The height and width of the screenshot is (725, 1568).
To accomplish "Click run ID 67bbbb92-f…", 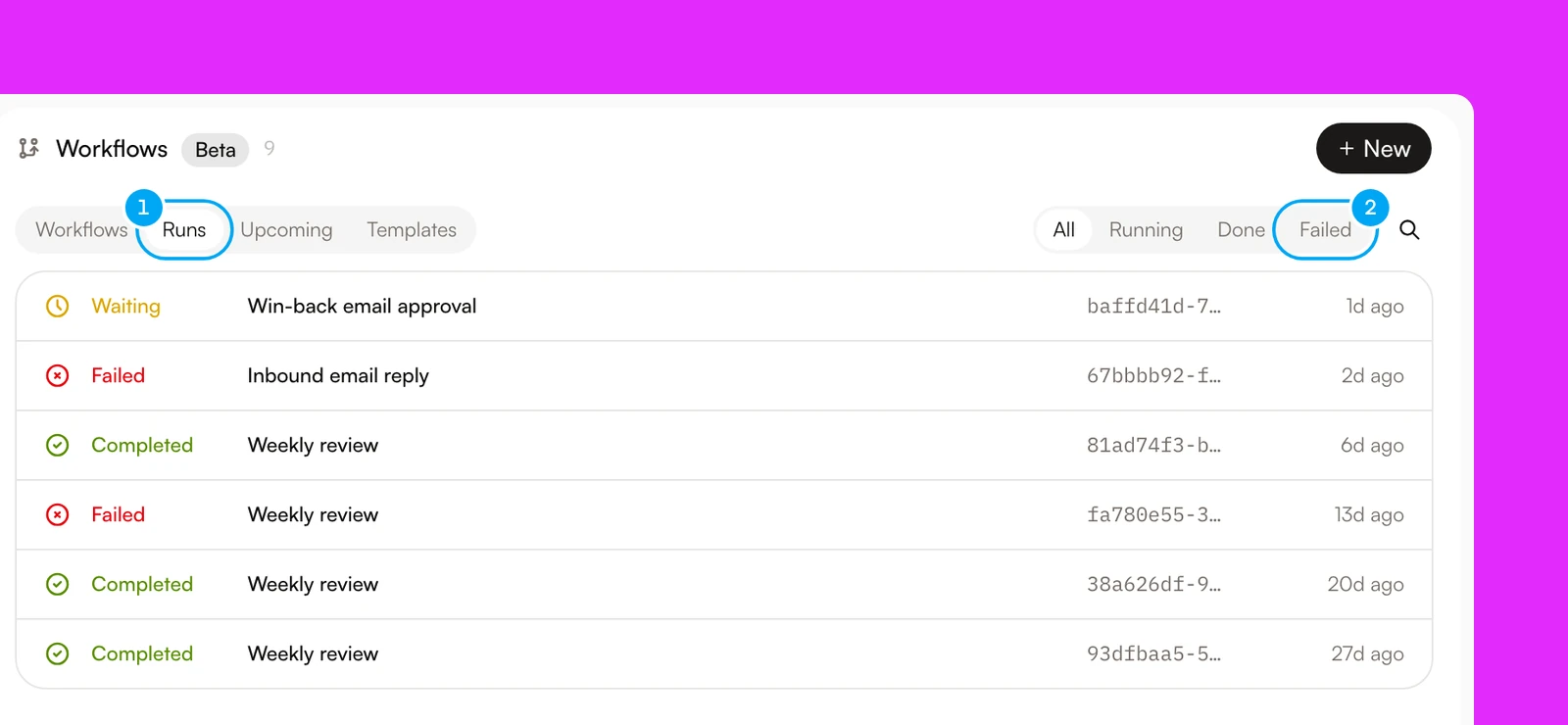I will click(x=1153, y=375).
